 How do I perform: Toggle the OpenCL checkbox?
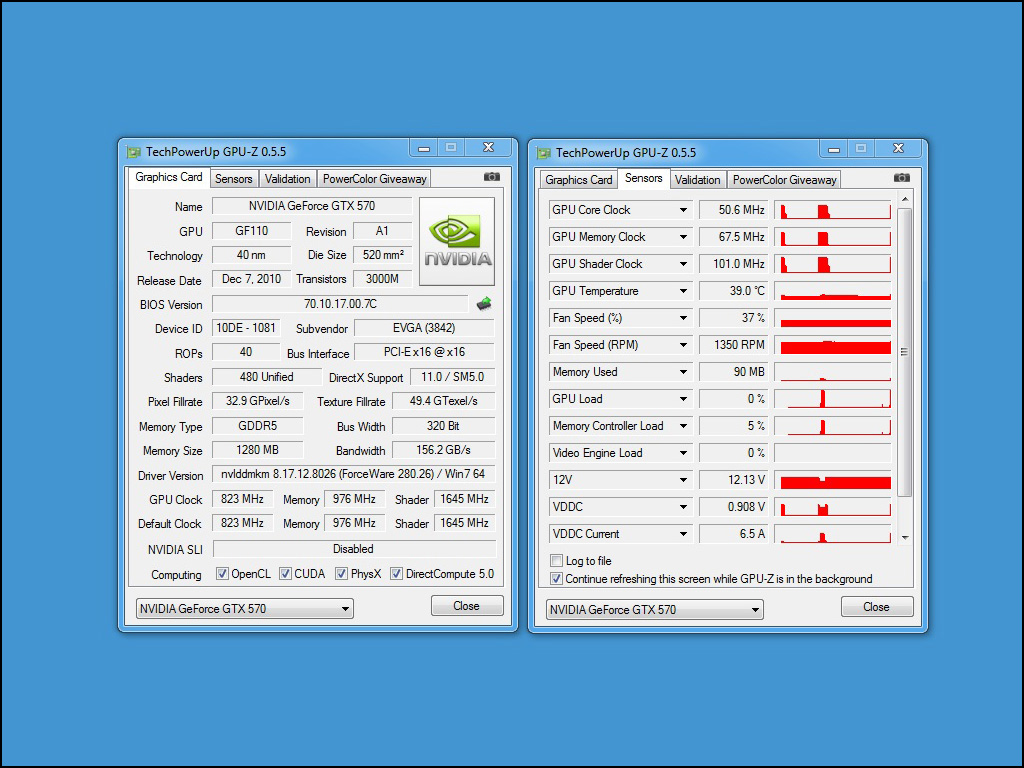coord(222,573)
